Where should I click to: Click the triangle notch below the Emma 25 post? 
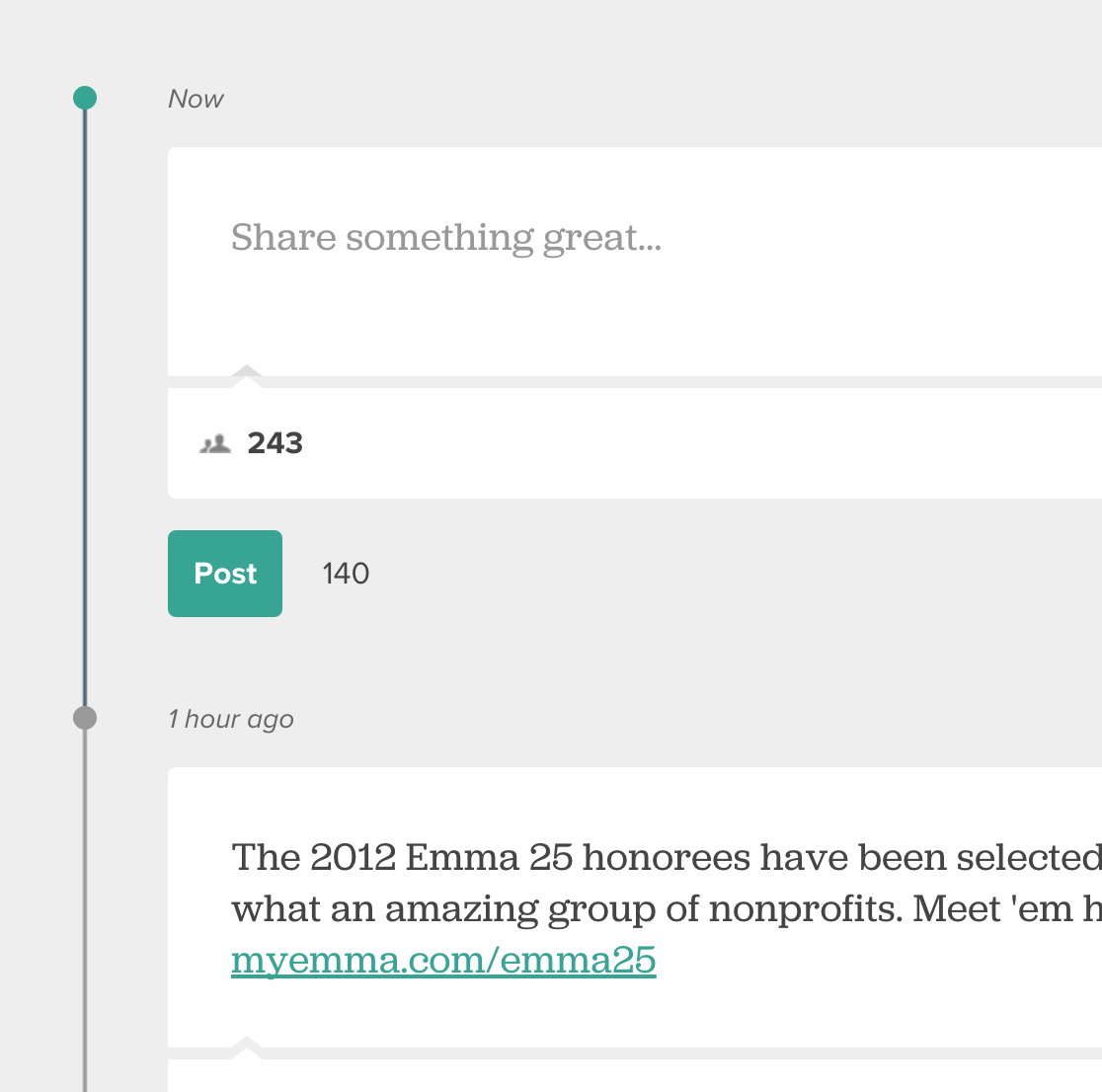click(x=246, y=1044)
